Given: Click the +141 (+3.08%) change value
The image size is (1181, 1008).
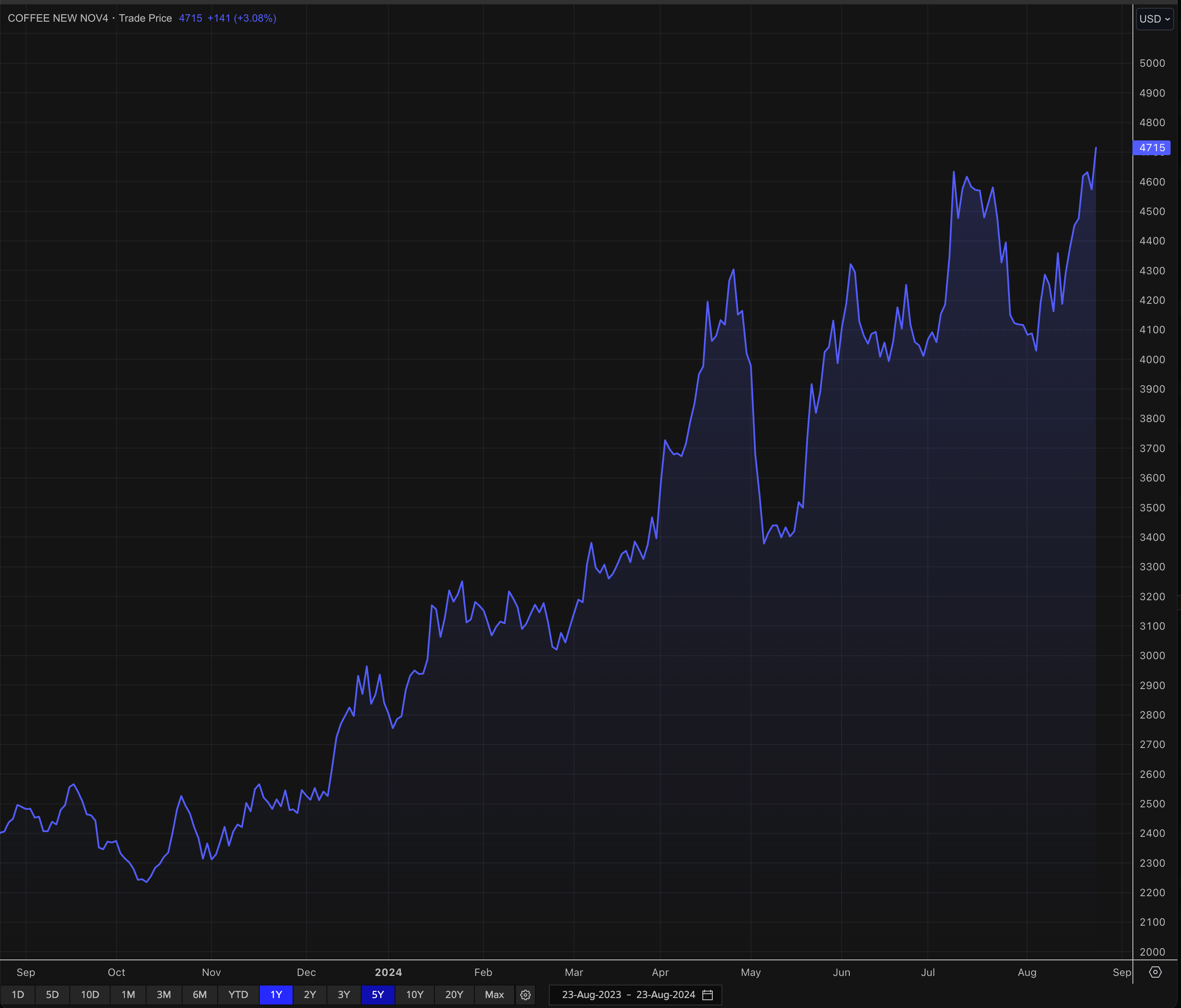Looking at the screenshot, I should [241, 18].
